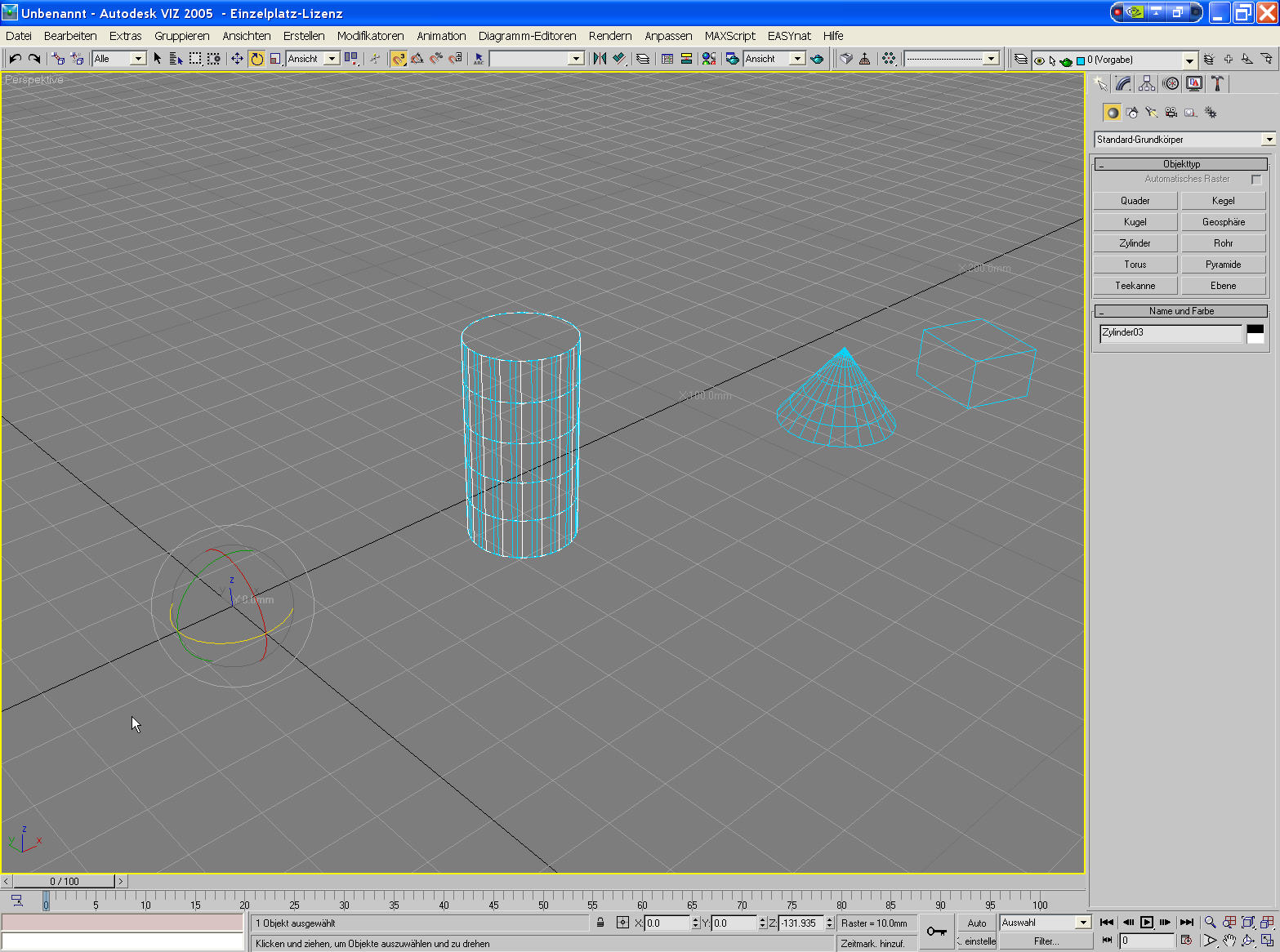Click the time slider 0 / 100 handle
Screen dimensions: 1280x952
click(65, 881)
